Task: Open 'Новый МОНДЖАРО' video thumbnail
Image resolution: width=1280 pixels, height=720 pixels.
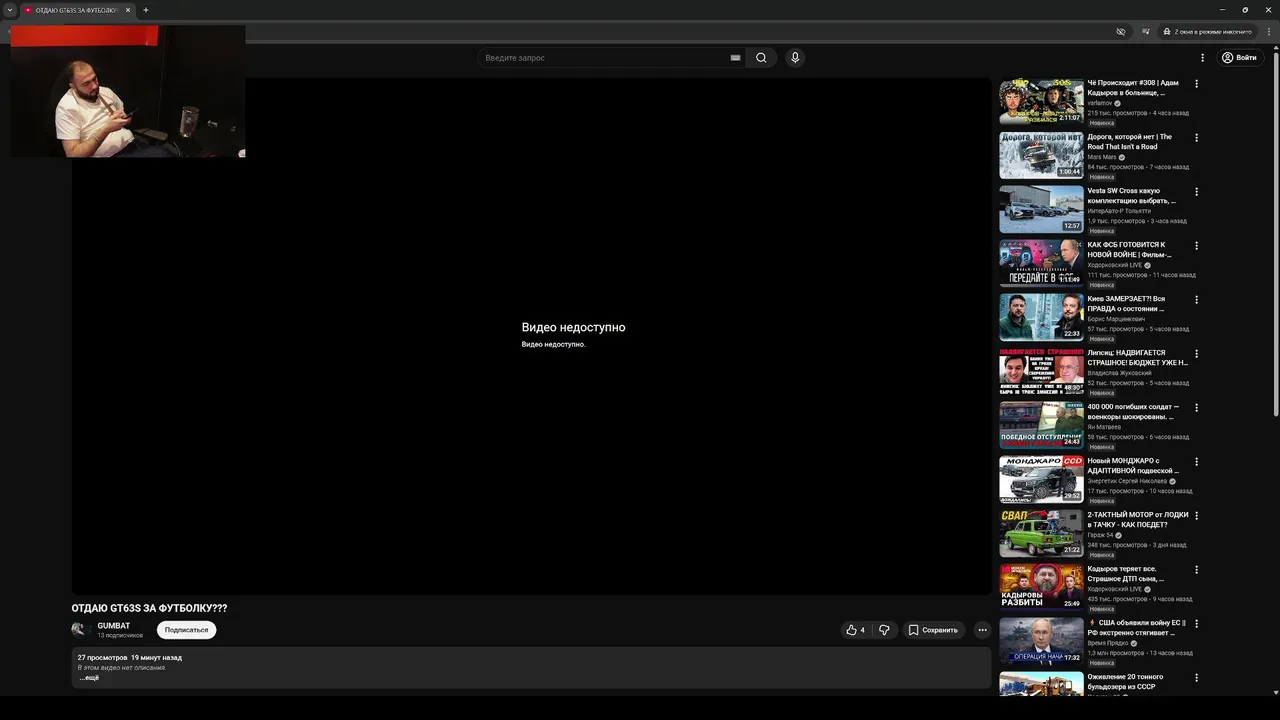Action: tap(1041, 480)
